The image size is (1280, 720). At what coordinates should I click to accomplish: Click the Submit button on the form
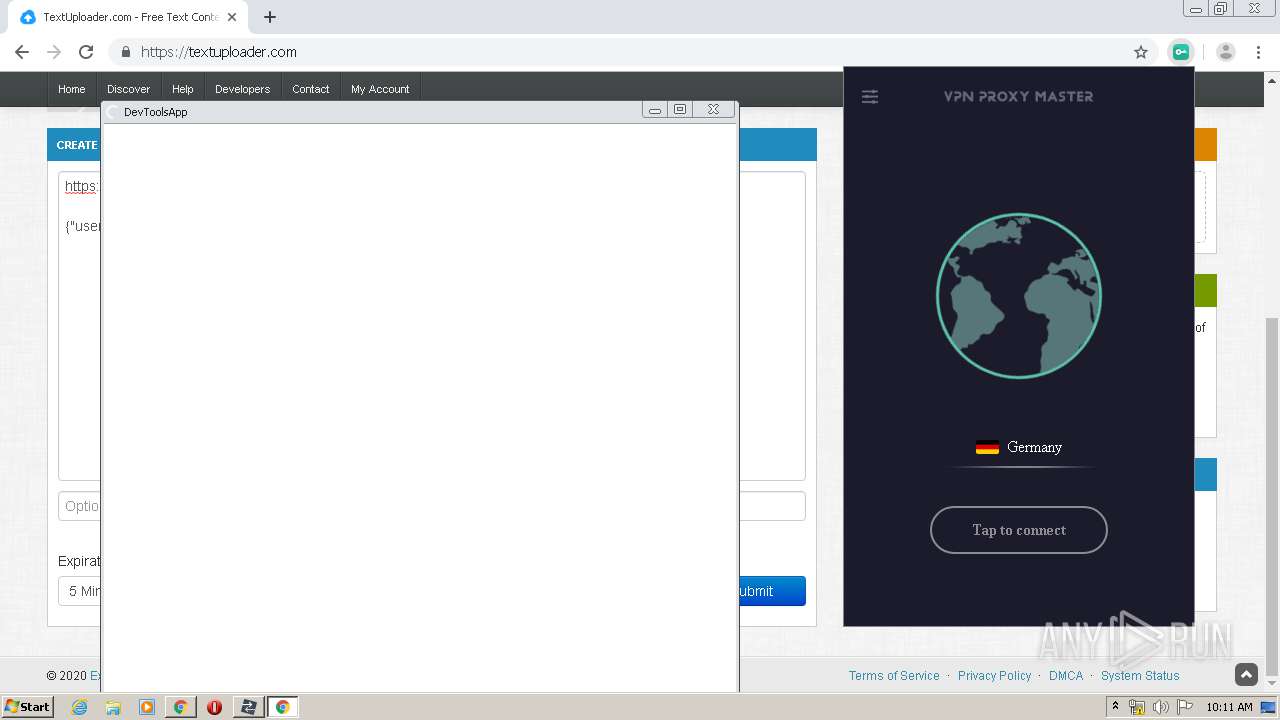(772, 591)
